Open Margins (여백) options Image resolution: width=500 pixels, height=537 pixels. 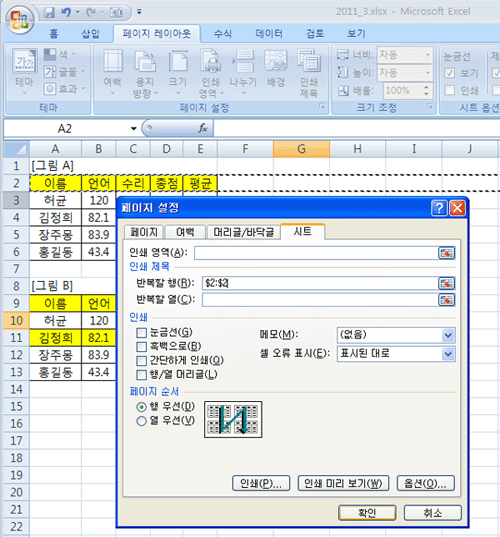113,73
